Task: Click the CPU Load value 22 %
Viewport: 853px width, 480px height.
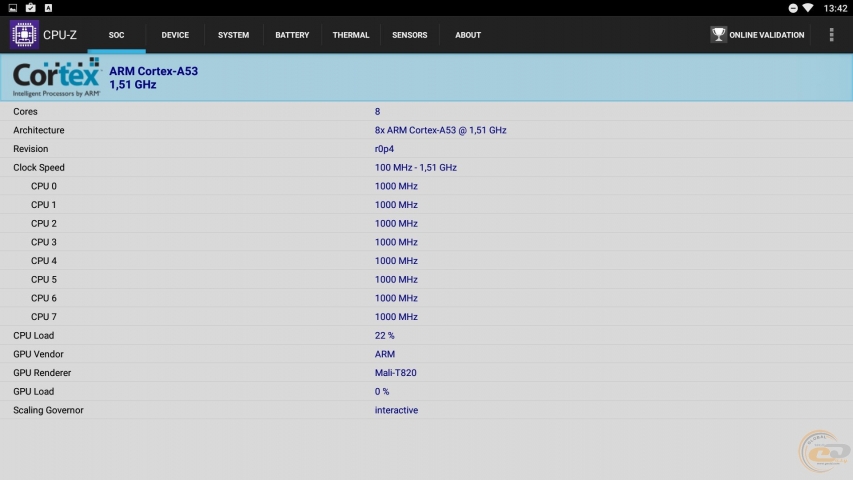Action: click(385, 336)
